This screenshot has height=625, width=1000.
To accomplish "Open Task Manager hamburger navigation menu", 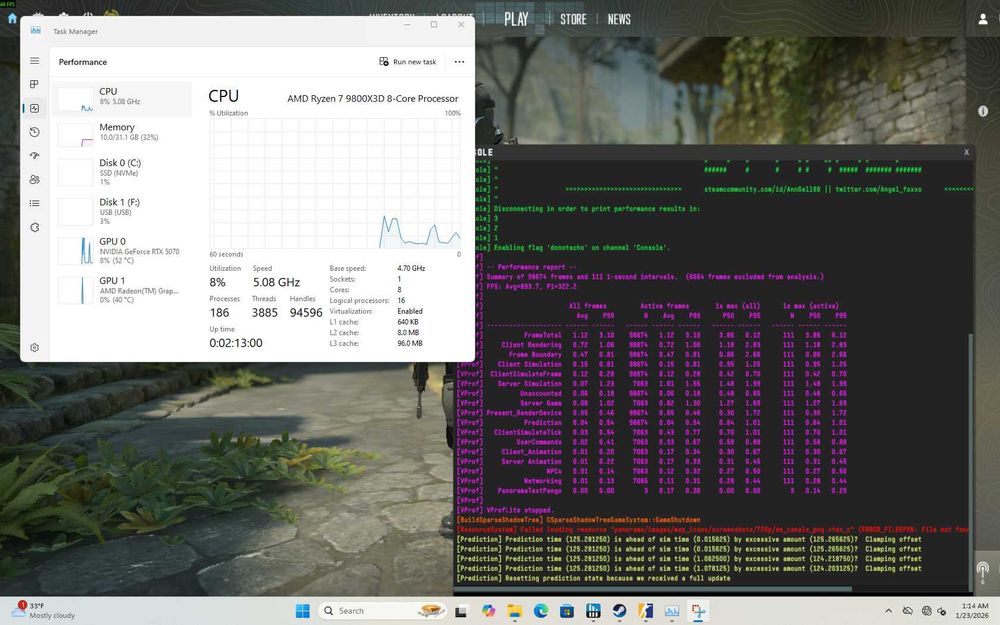I will (x=34, y=61).
